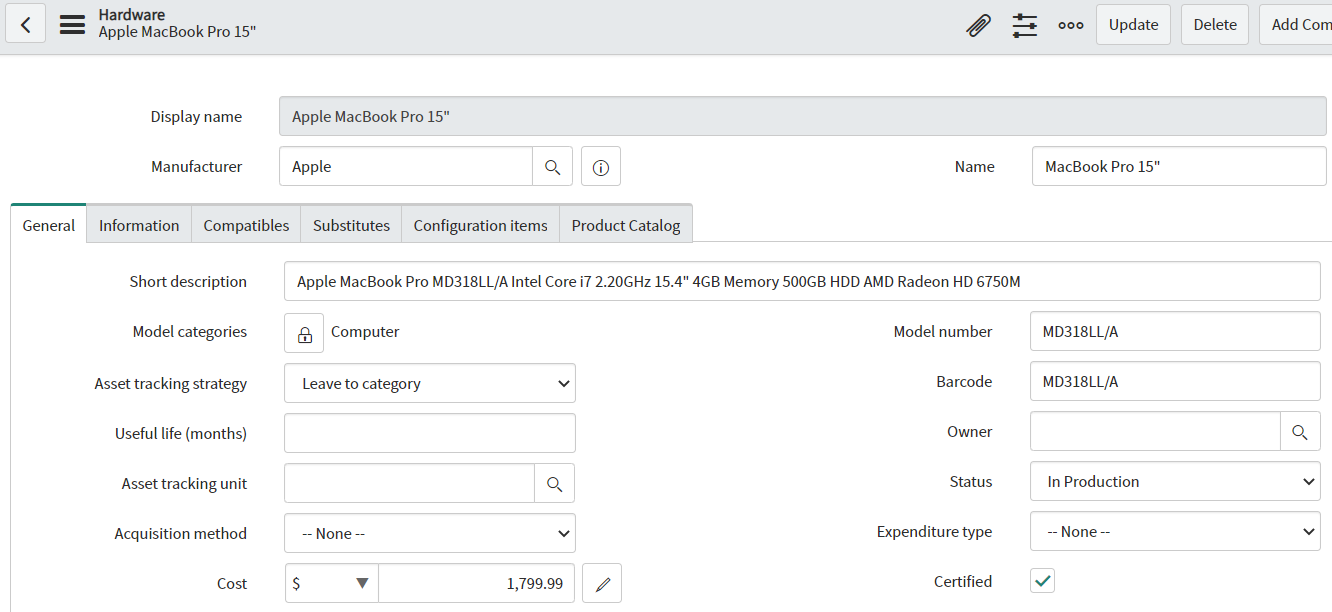Click the Manufacturer field containing Apple

point(406,166)
